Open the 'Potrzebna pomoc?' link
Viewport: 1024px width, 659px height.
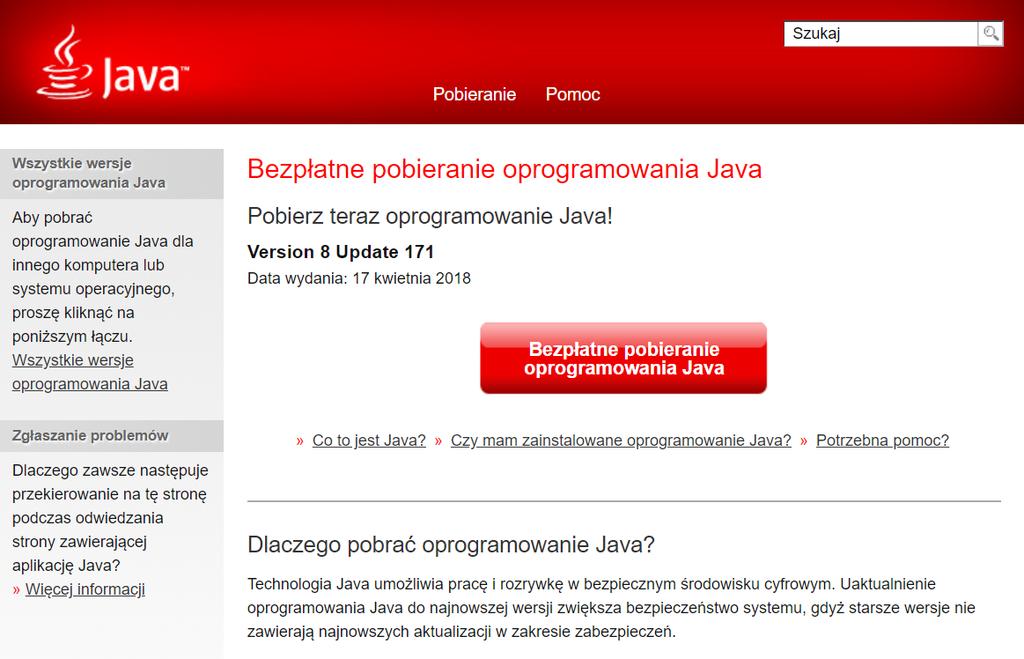pos(882,440)
